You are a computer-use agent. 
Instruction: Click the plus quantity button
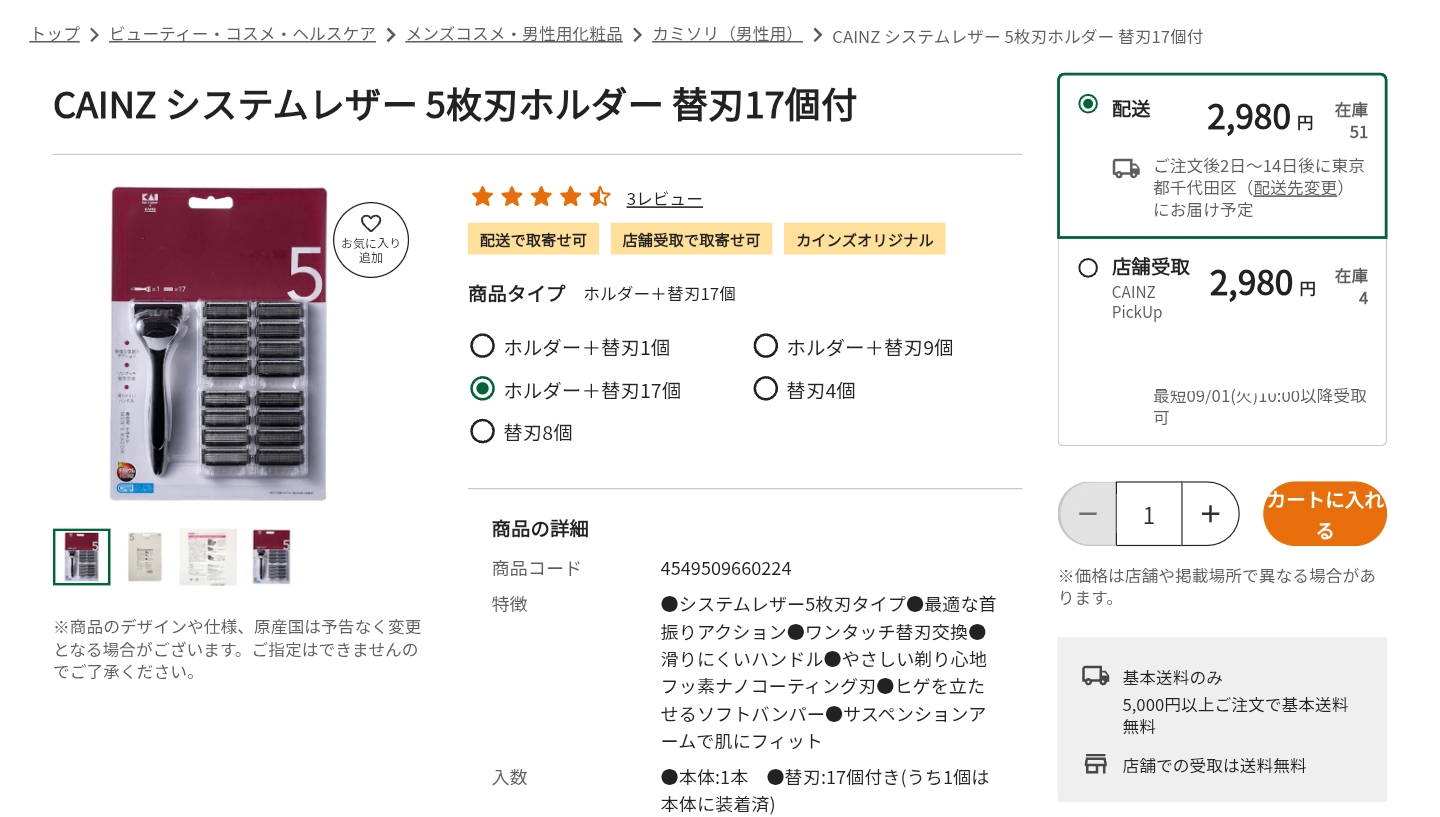pos(1210,514)
